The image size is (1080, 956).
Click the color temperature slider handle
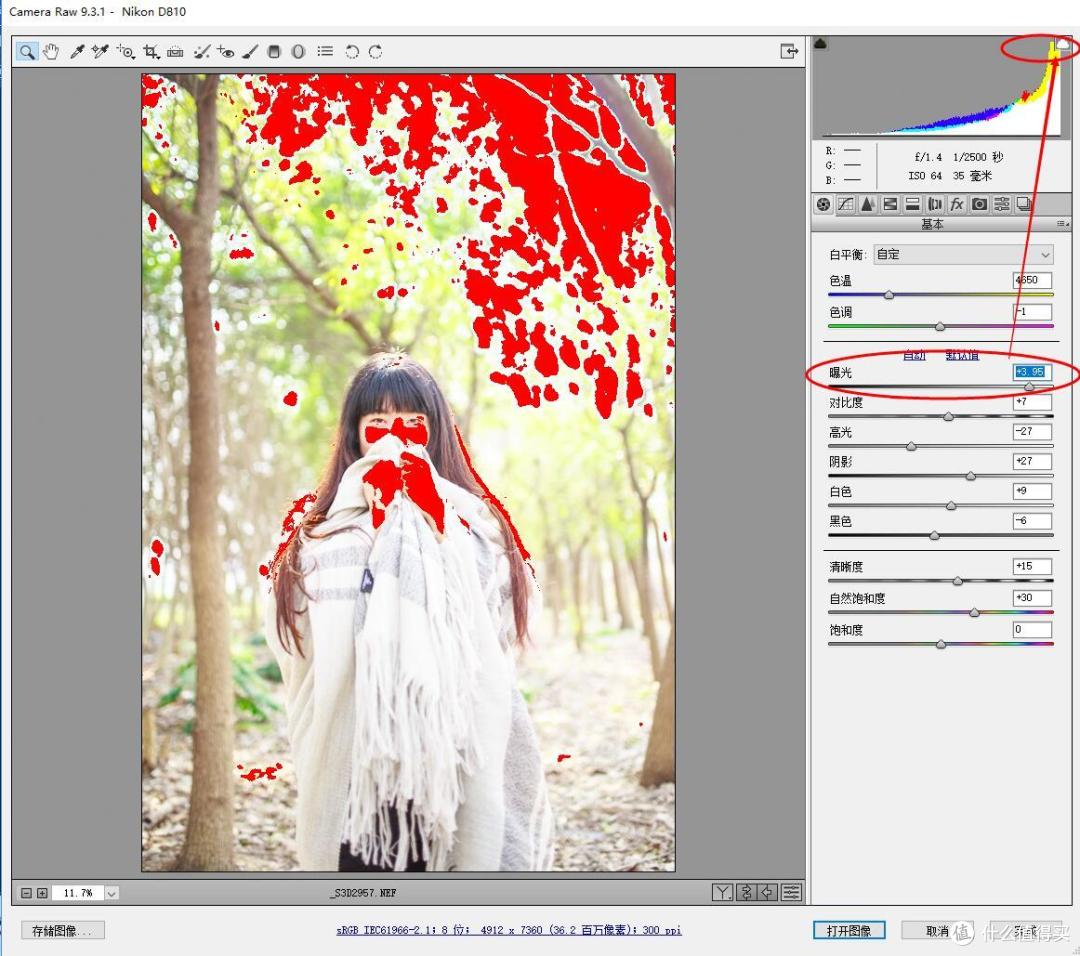point(889,295)
